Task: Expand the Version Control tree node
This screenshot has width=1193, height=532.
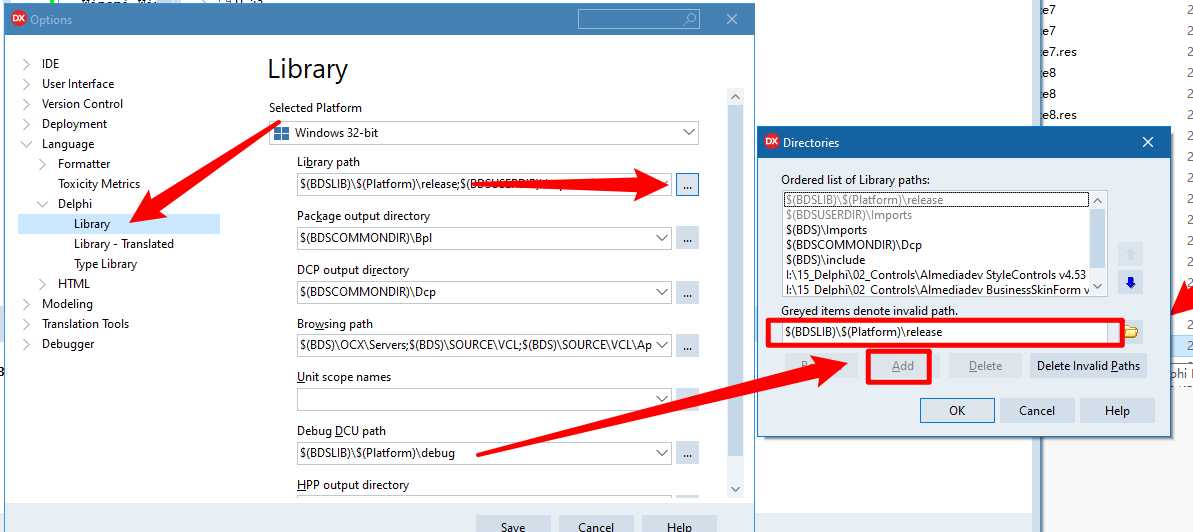Action: point(27,104)
